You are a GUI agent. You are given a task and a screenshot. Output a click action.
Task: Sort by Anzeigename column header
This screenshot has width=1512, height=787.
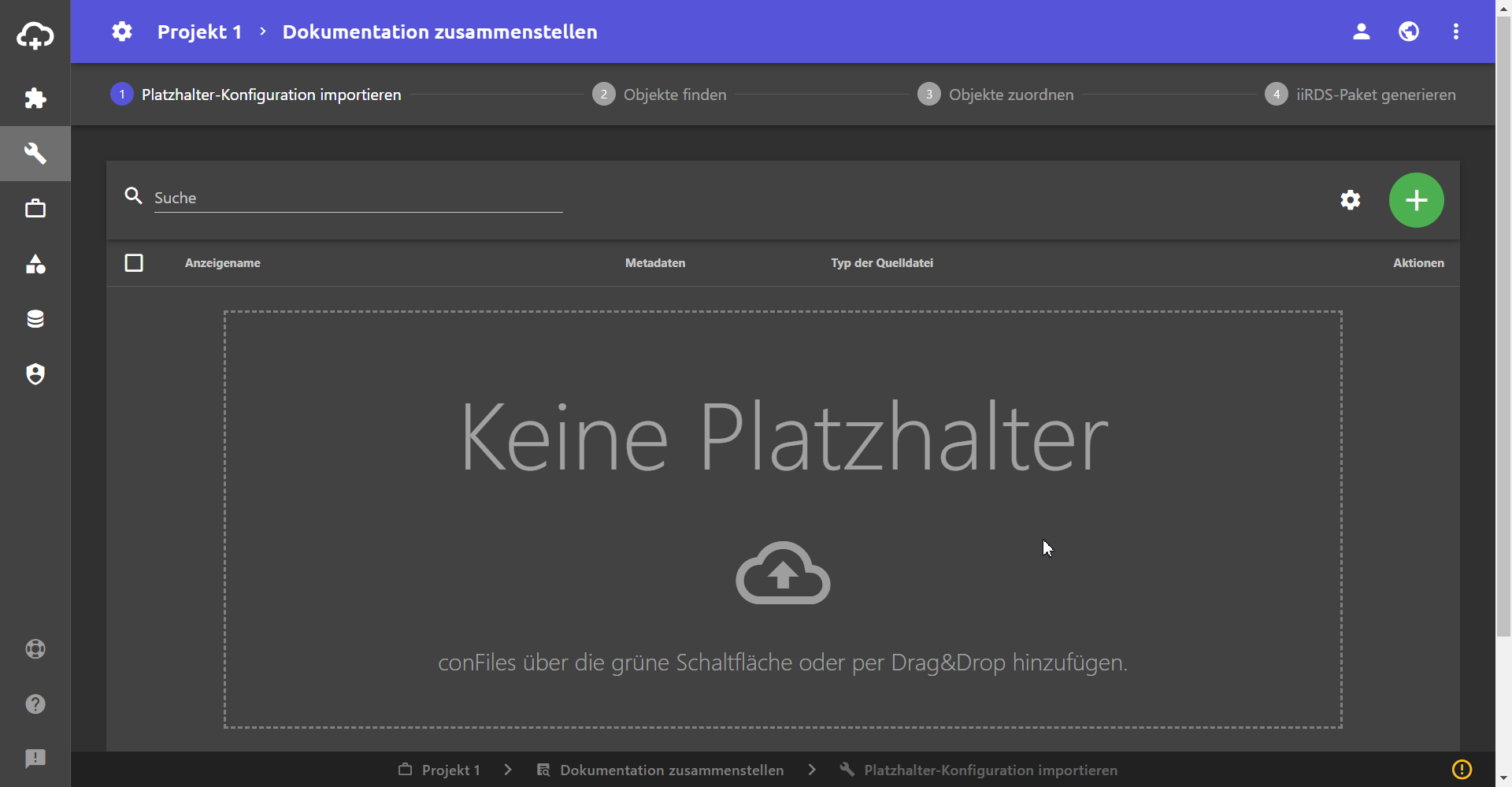click(223, 263)
